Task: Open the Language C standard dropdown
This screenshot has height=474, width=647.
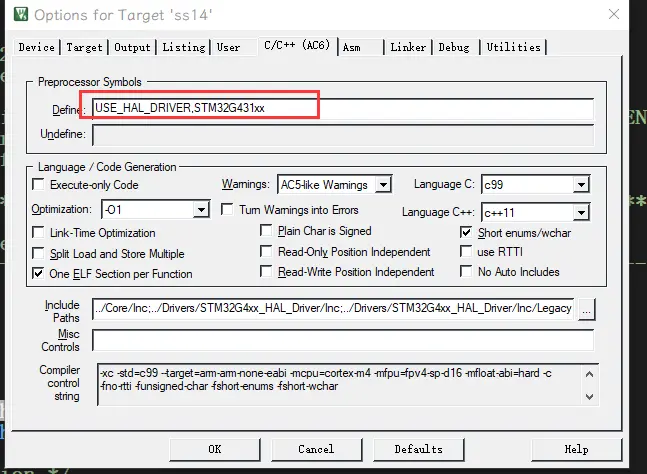Action: point(581,185)
